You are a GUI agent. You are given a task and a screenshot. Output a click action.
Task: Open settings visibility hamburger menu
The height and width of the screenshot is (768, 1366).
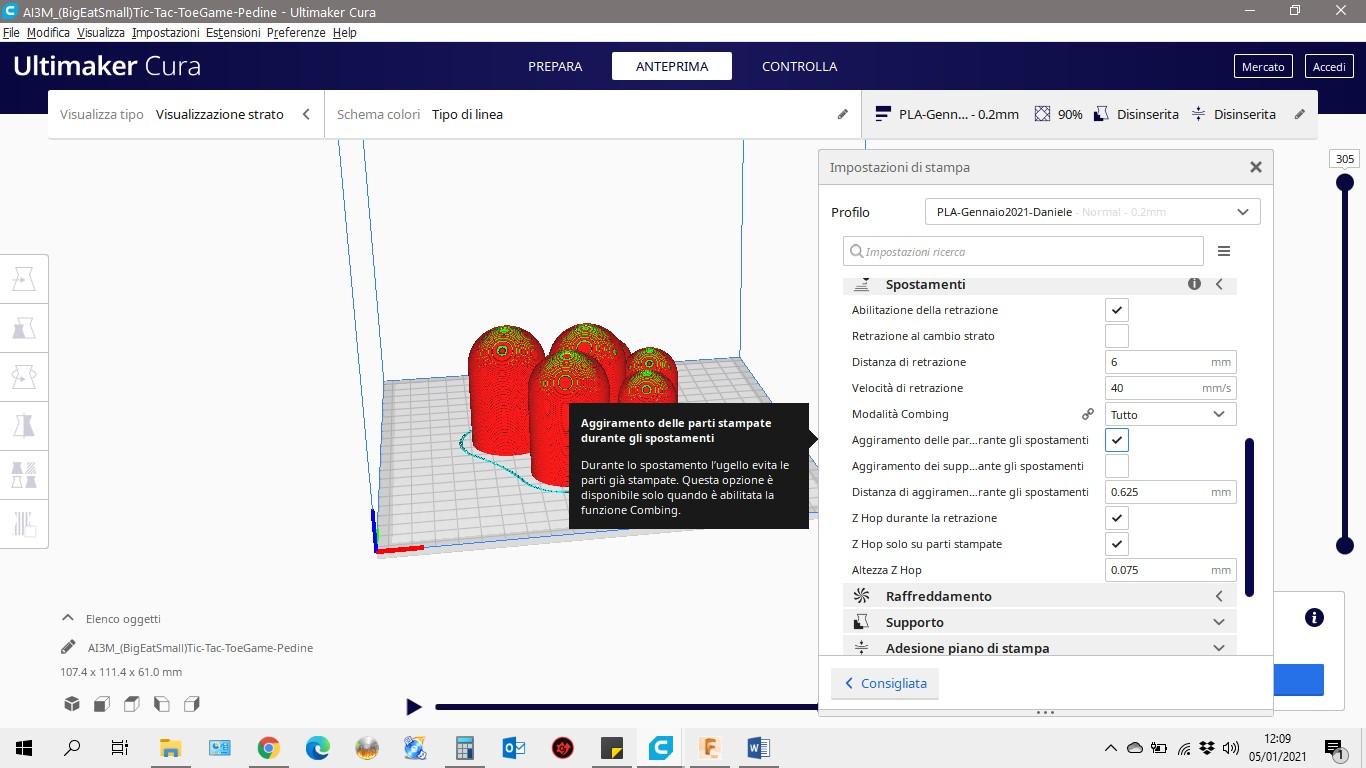pos(1224,251)
